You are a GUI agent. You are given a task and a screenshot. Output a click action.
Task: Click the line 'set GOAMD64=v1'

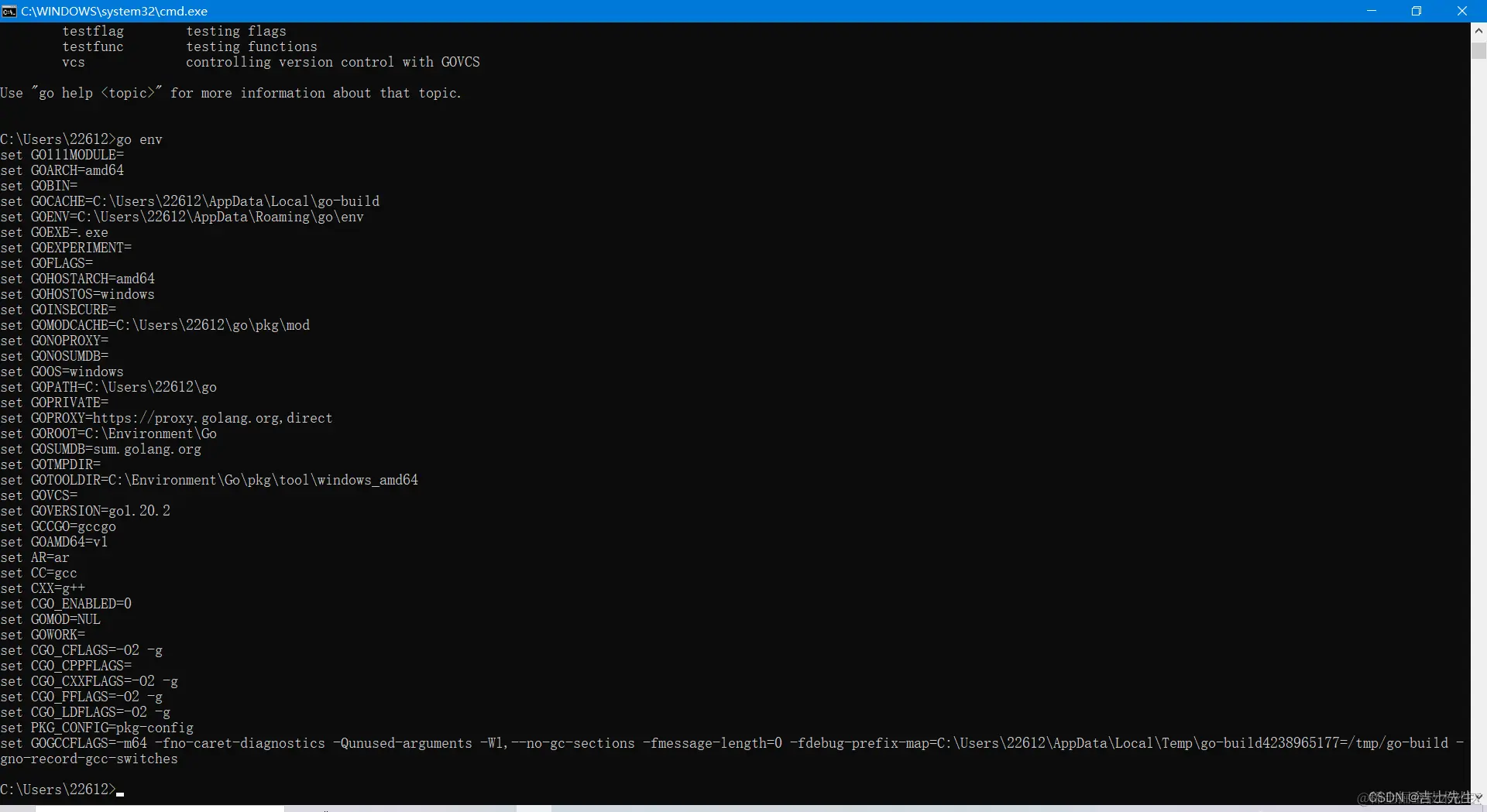(54, 542)
